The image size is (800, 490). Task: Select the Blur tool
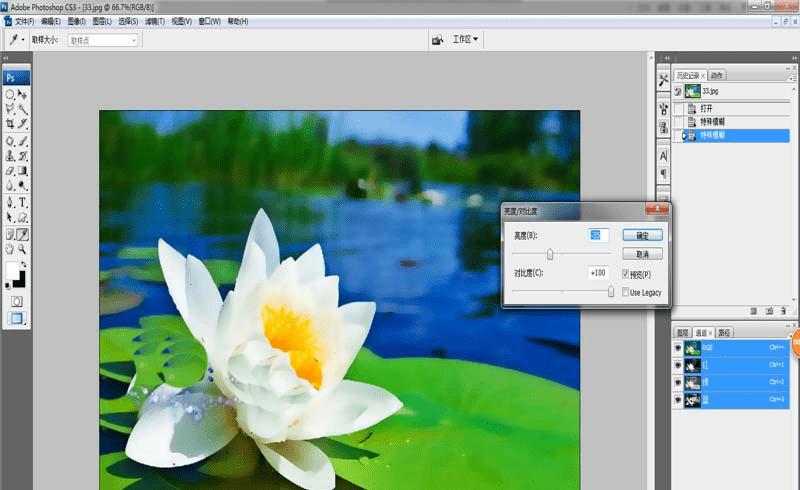[10, 186]
